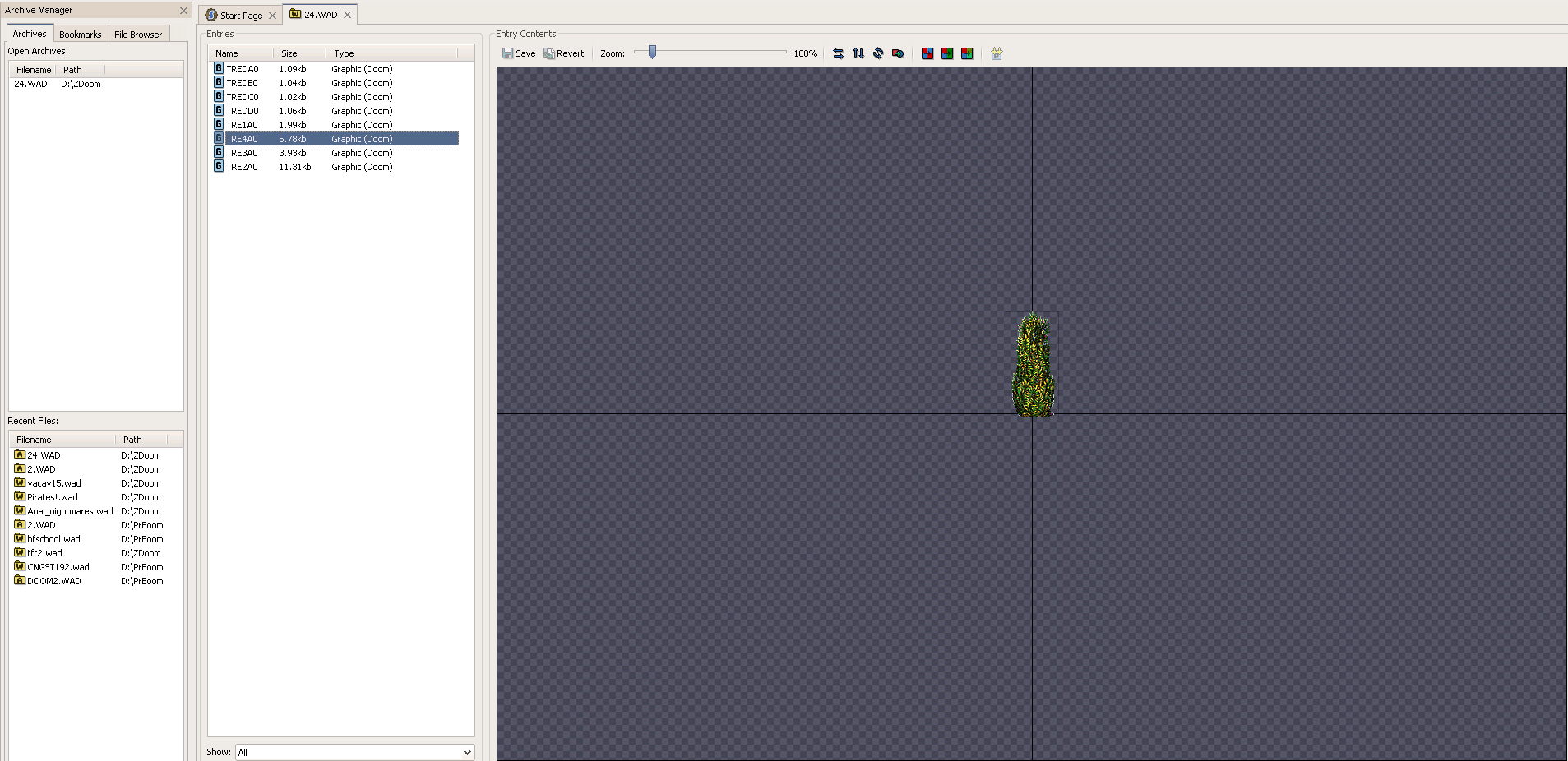
Task: Click the Revert icon
Action: pos(549,53)
